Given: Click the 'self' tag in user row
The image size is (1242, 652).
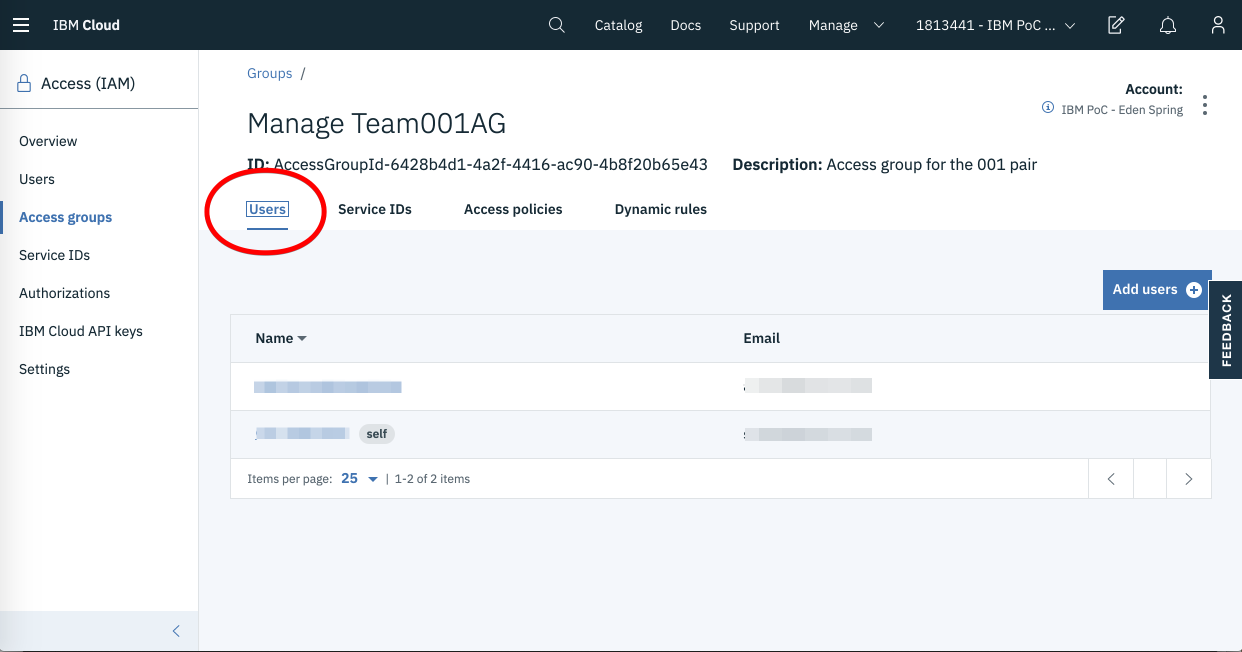Looking at the screenshot, I should coord(377,434).
